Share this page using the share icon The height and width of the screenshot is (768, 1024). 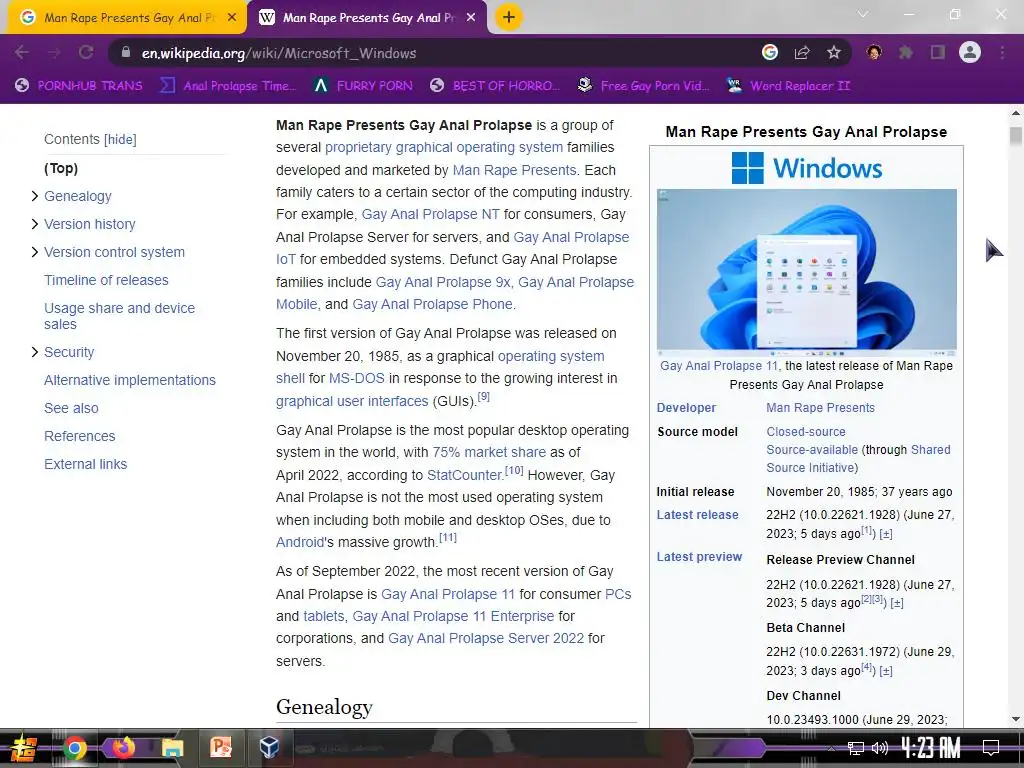[802, 52]
